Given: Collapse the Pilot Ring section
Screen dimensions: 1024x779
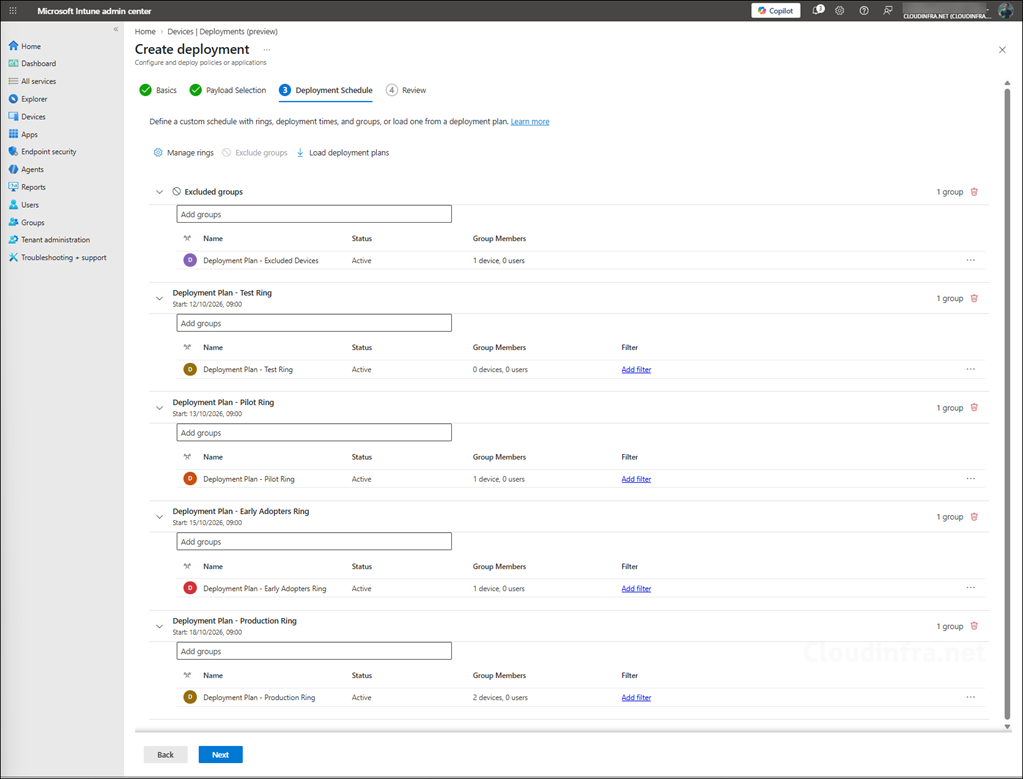Looking at the screenshot, I should tap(159, 408).
